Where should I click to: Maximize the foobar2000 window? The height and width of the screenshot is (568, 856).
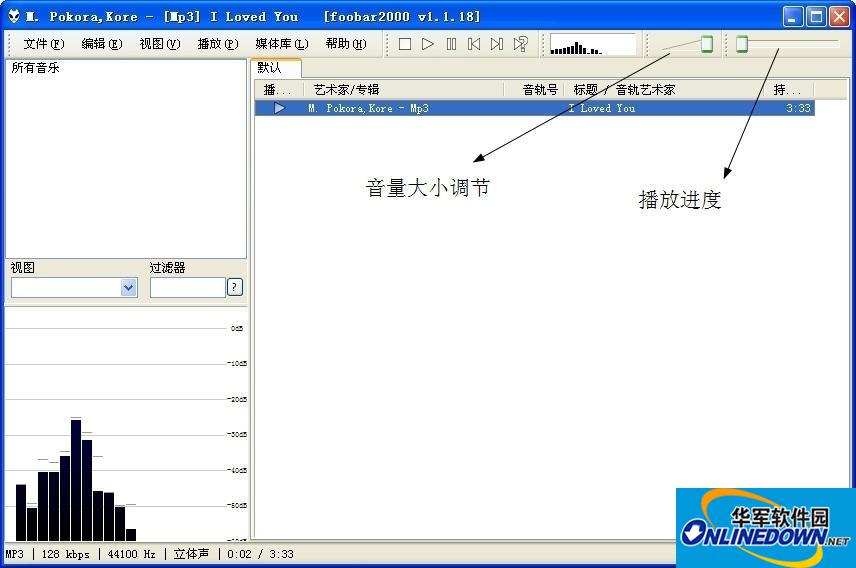tap(816, 16)
